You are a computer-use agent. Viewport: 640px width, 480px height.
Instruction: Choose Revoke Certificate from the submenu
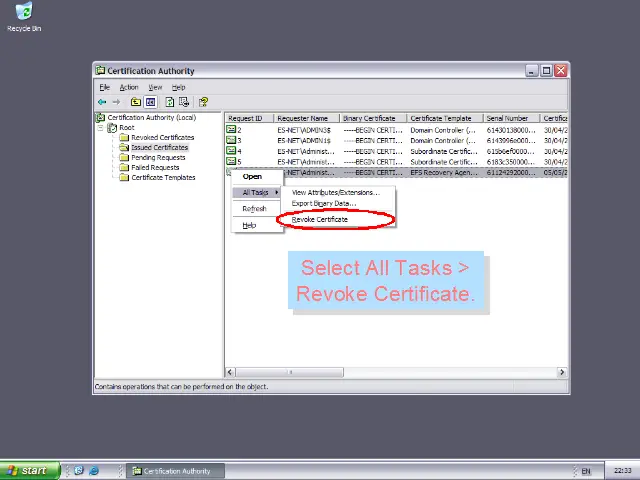320,219
